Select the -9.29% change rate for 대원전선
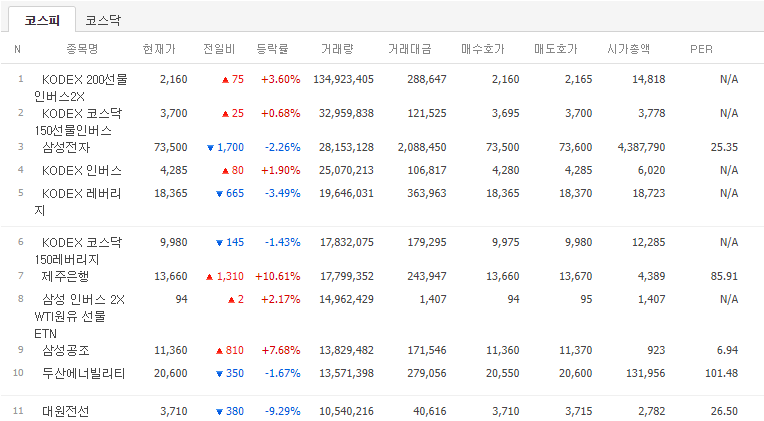The width and height of the screenshot is (764, 421). pos(283,411)
